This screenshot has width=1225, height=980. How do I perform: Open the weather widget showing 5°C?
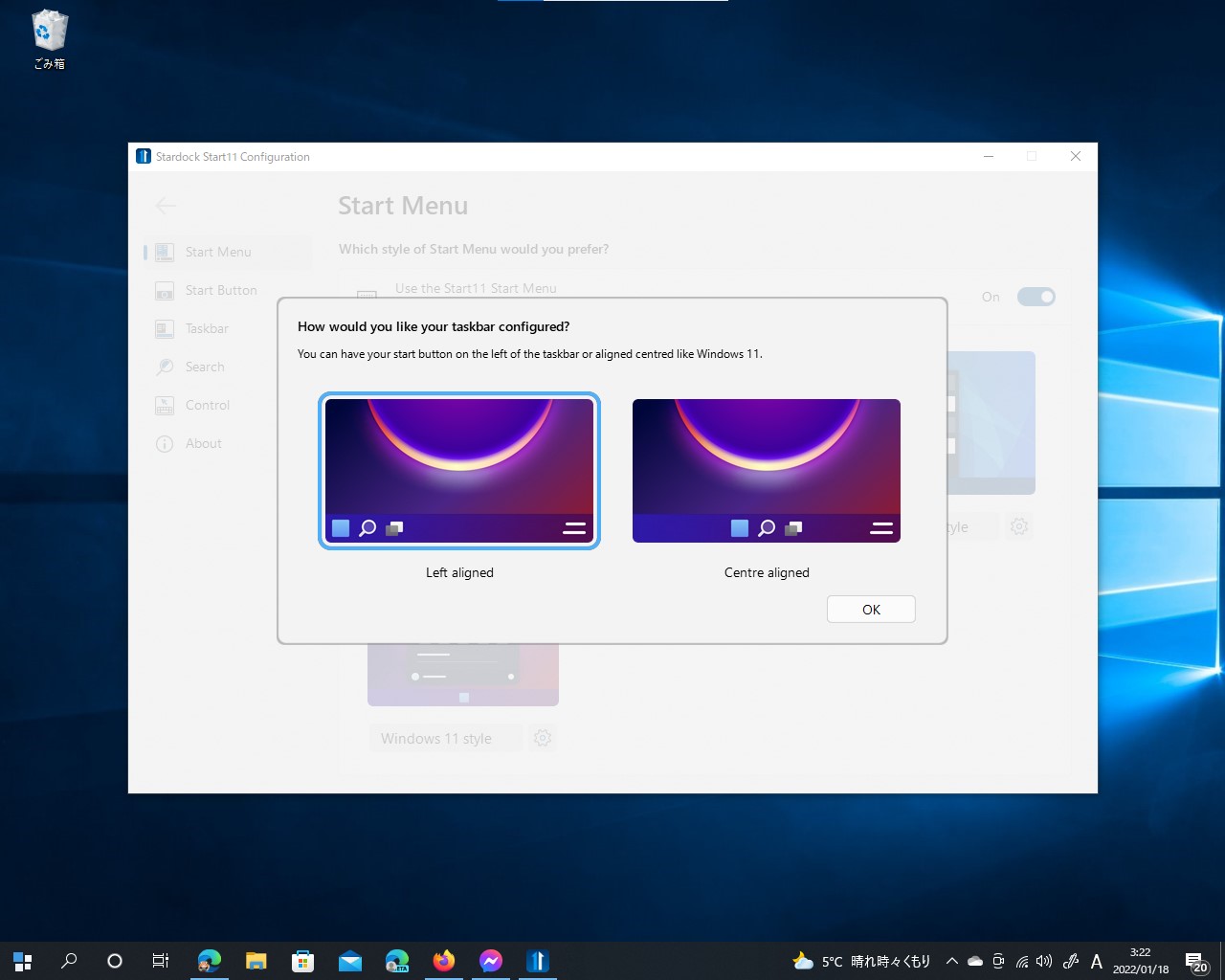coord(861,961)
